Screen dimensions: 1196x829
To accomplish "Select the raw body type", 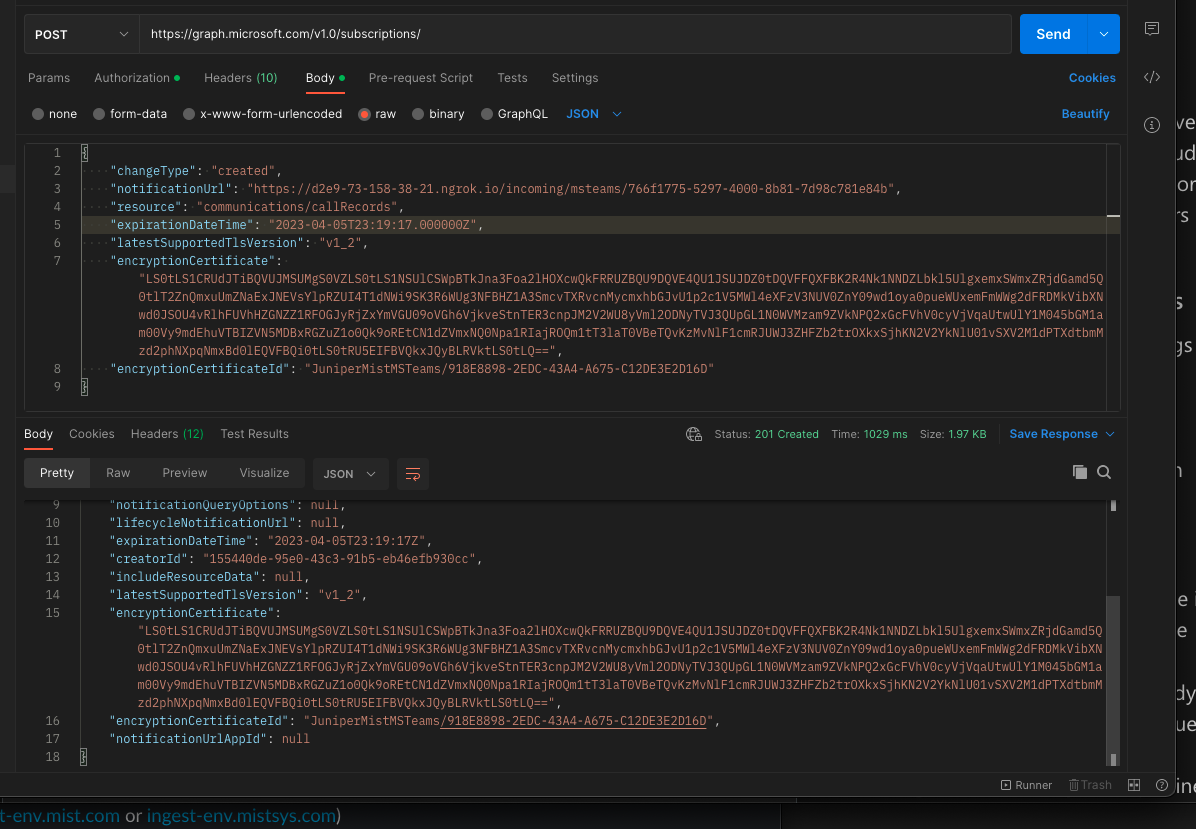I will (x=377, y=114).
